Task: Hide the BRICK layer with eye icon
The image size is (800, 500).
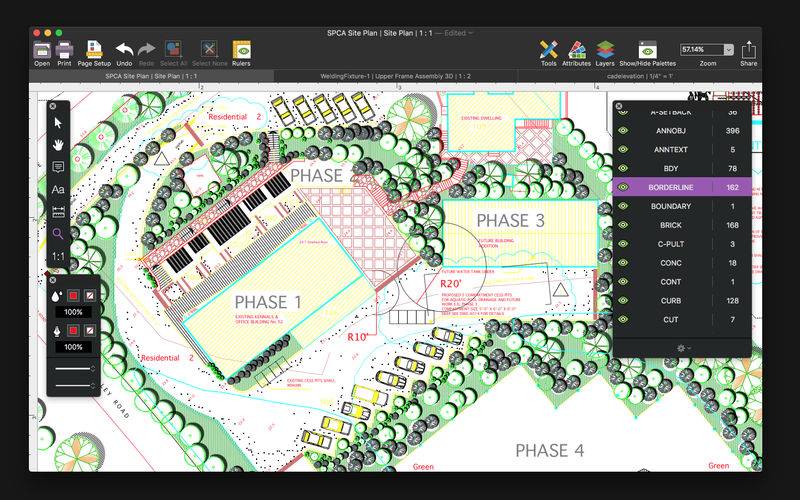Action: coord(622,225)
